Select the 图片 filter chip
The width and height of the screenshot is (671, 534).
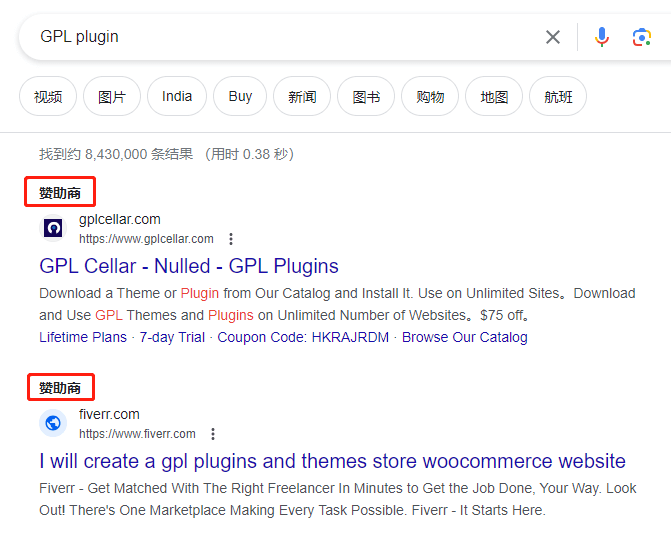(112, 97)
